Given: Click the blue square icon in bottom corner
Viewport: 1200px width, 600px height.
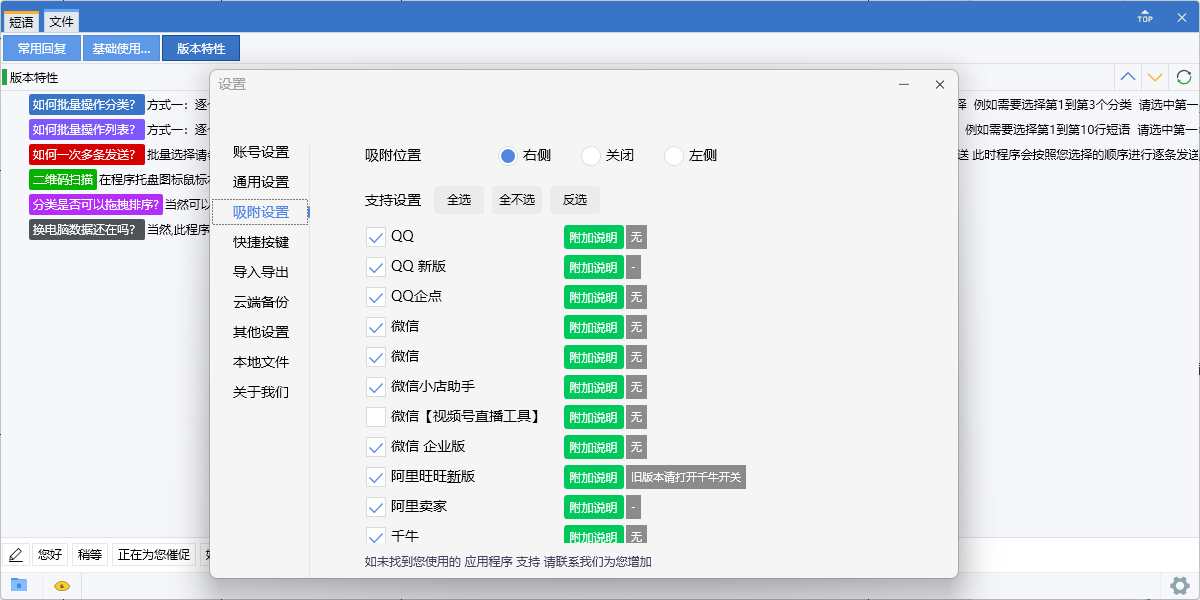Looking at the screenshot, I should coord(18,585).
